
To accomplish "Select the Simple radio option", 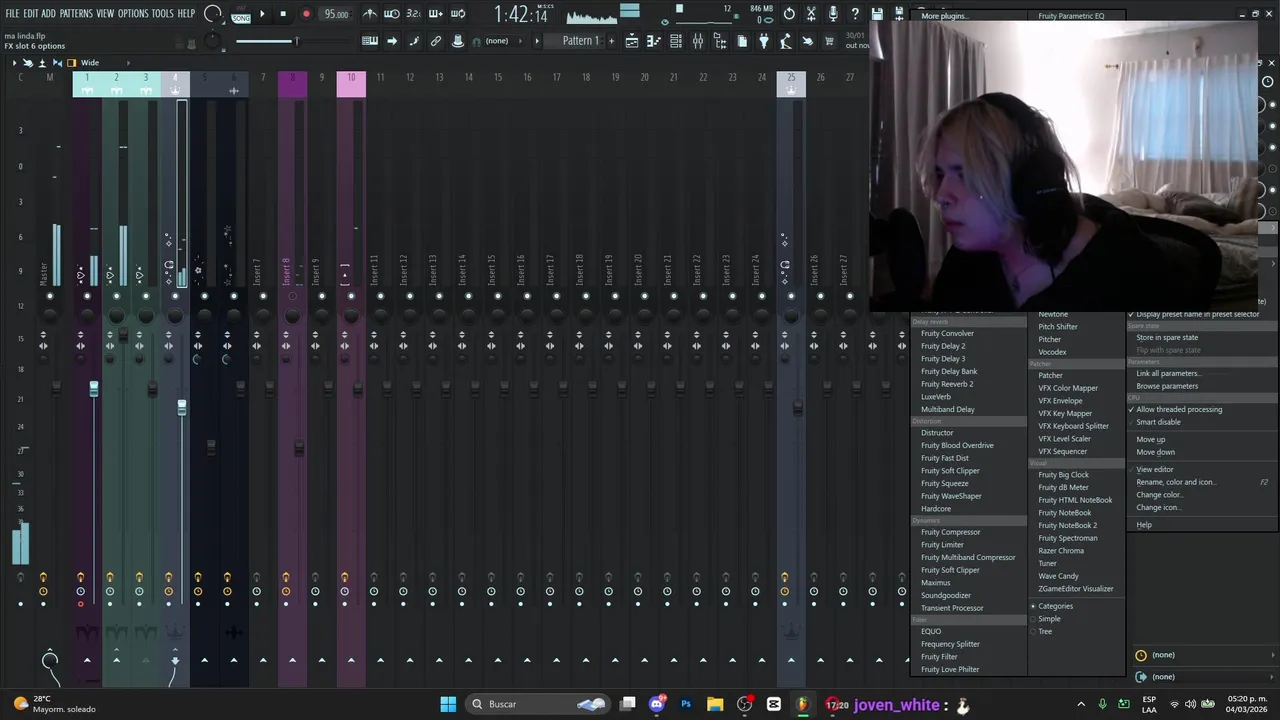I will (1047, 619).
